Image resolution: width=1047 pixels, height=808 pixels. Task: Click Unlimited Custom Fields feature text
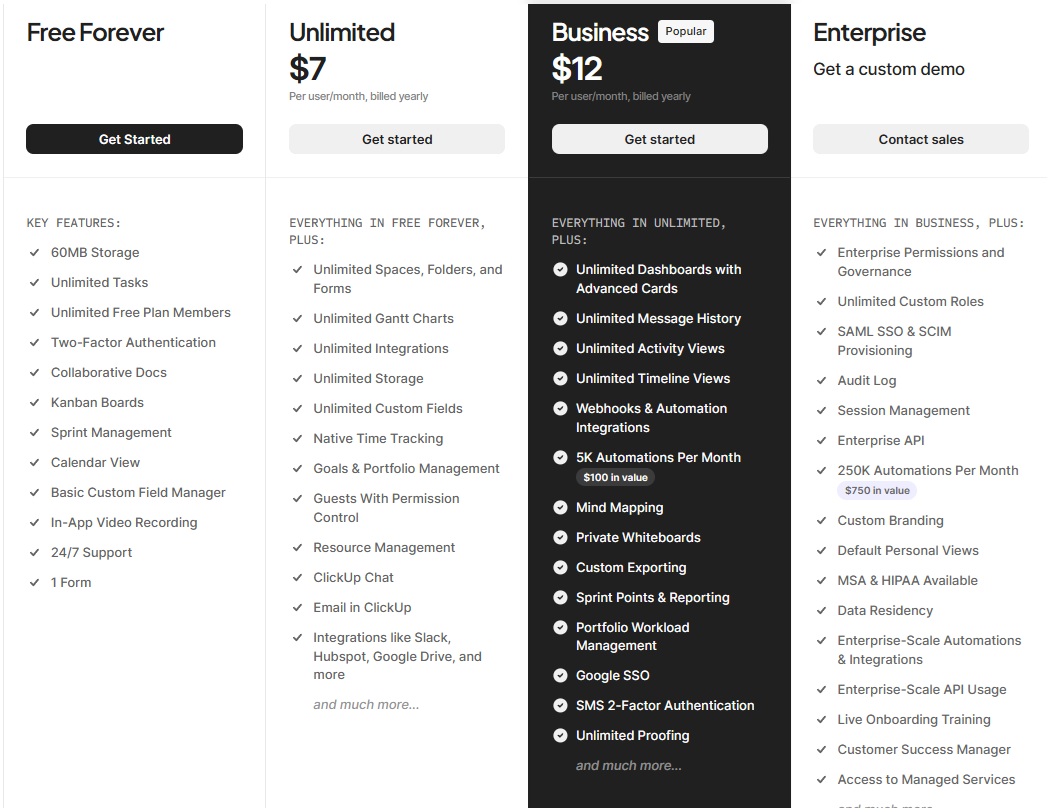click(x=388, y=409)
